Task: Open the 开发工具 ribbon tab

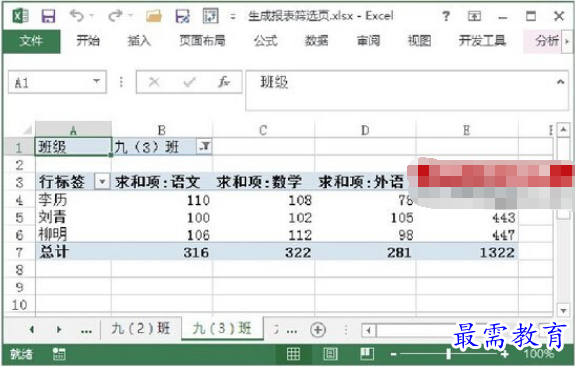Action: click(x=482, y=41)
